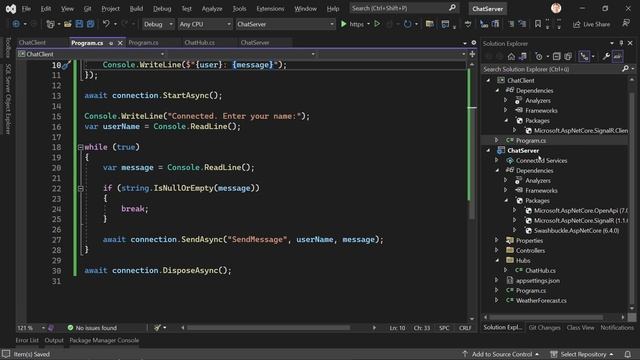
Task: Click the Live Share button
Action: click(x=591, y=24)
